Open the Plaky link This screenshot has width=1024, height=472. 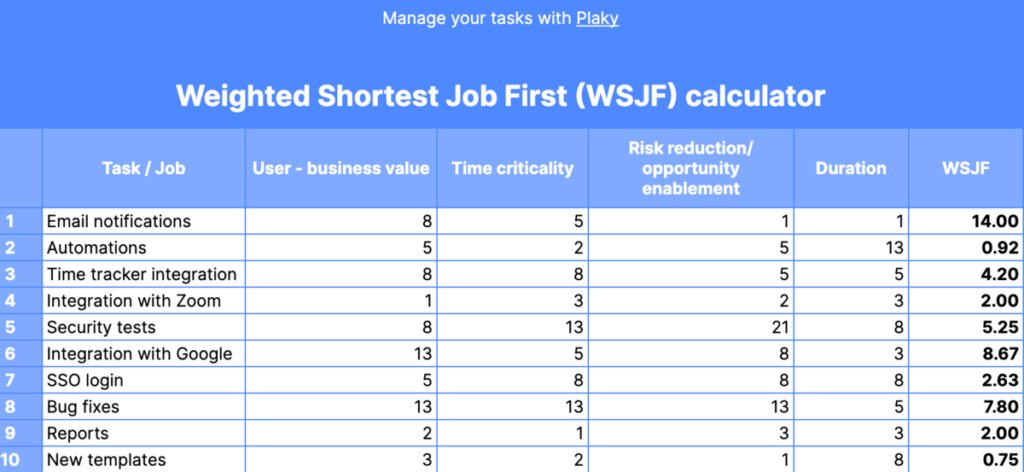point(597,18)
